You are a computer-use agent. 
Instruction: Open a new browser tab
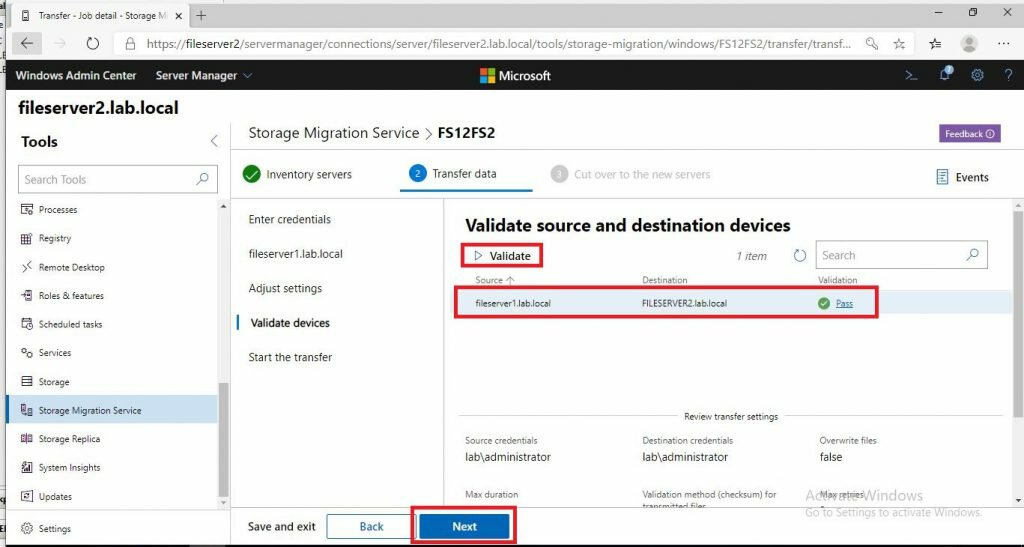(201, 15)
